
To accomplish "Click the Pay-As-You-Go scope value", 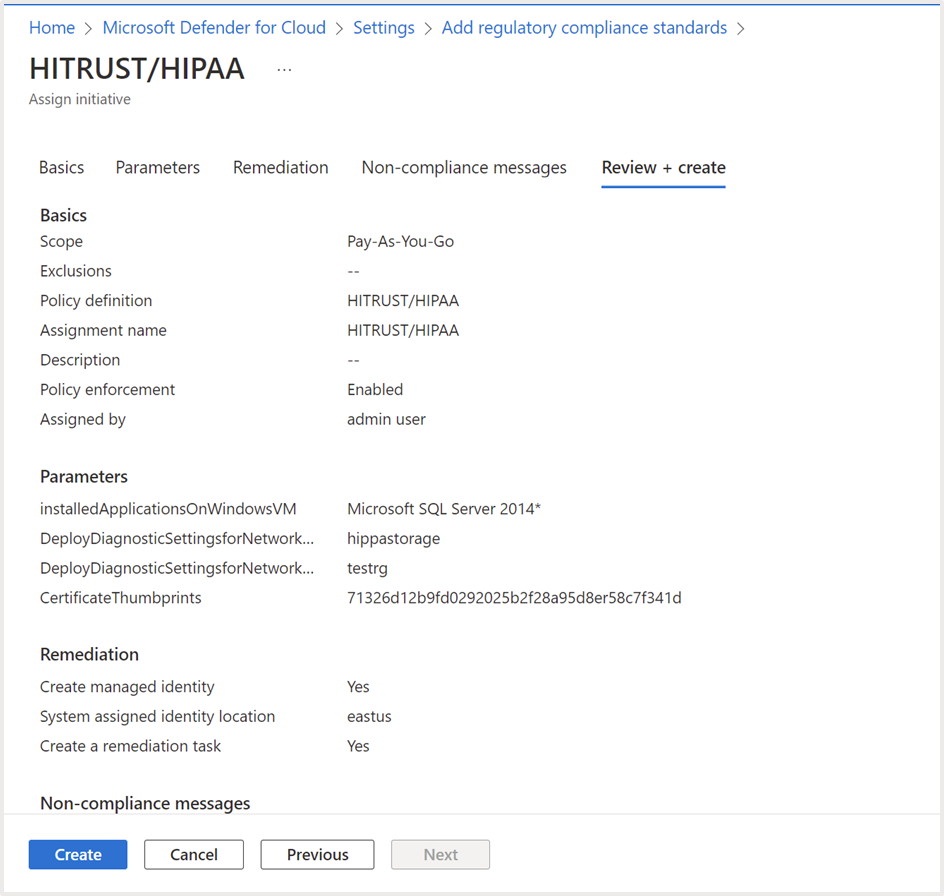I will [x=400, y=241].
